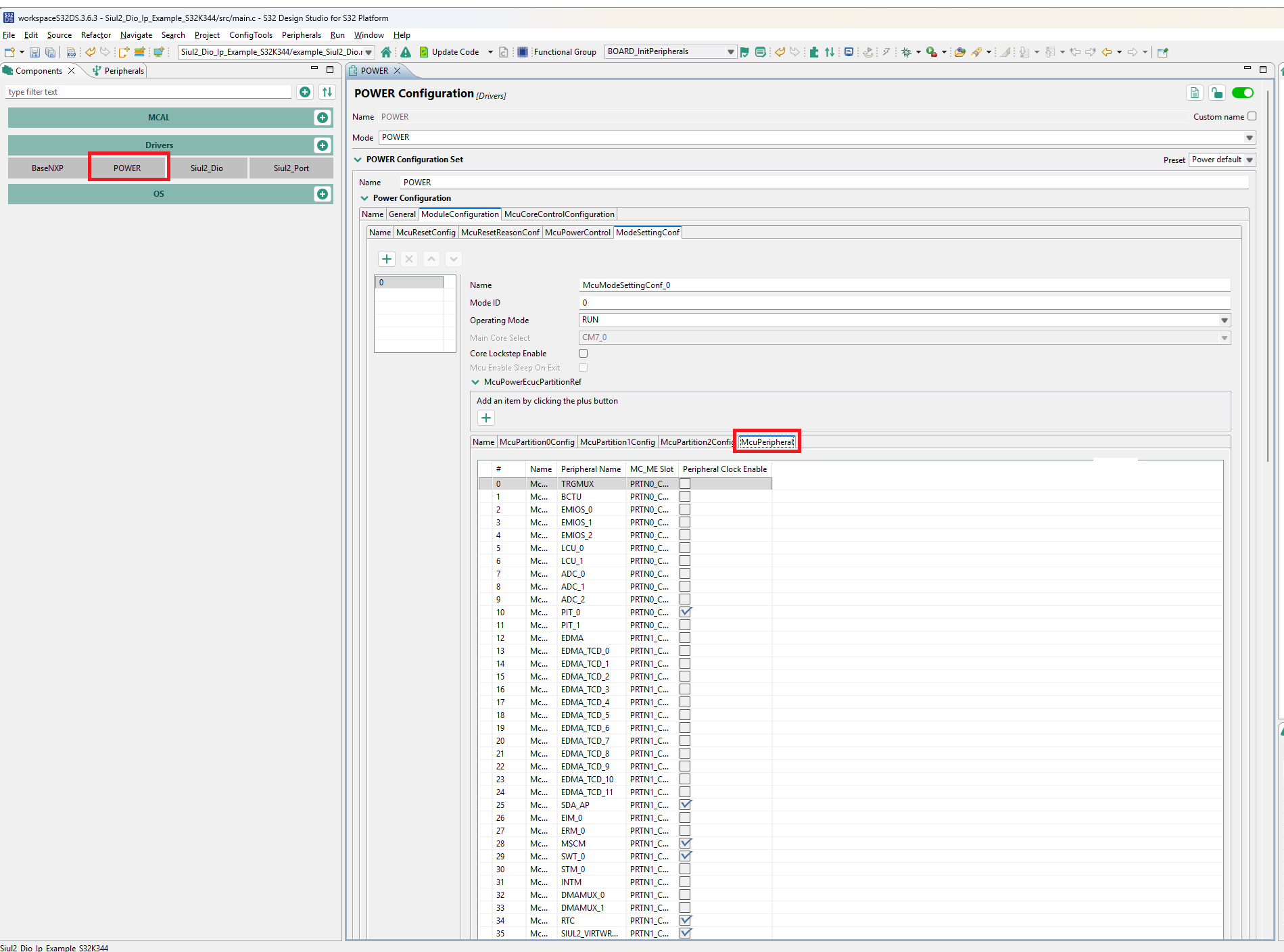
Task: Uncheck peripheral clock for SDA_AP
Action: click(685, 805)
